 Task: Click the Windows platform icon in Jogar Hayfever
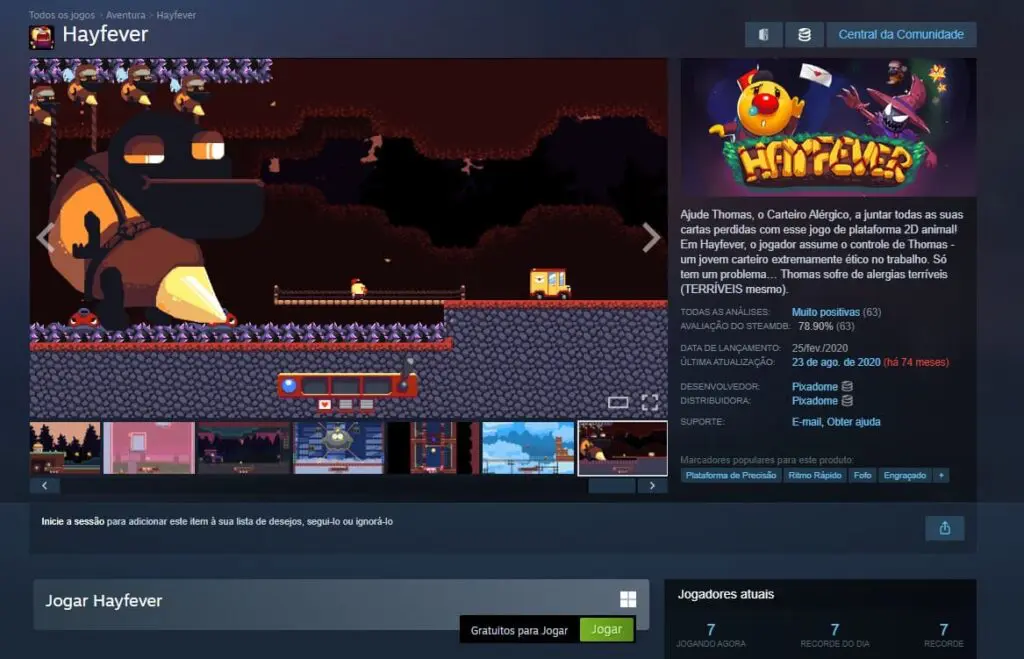pyautogui.click(x=628, y=600)
